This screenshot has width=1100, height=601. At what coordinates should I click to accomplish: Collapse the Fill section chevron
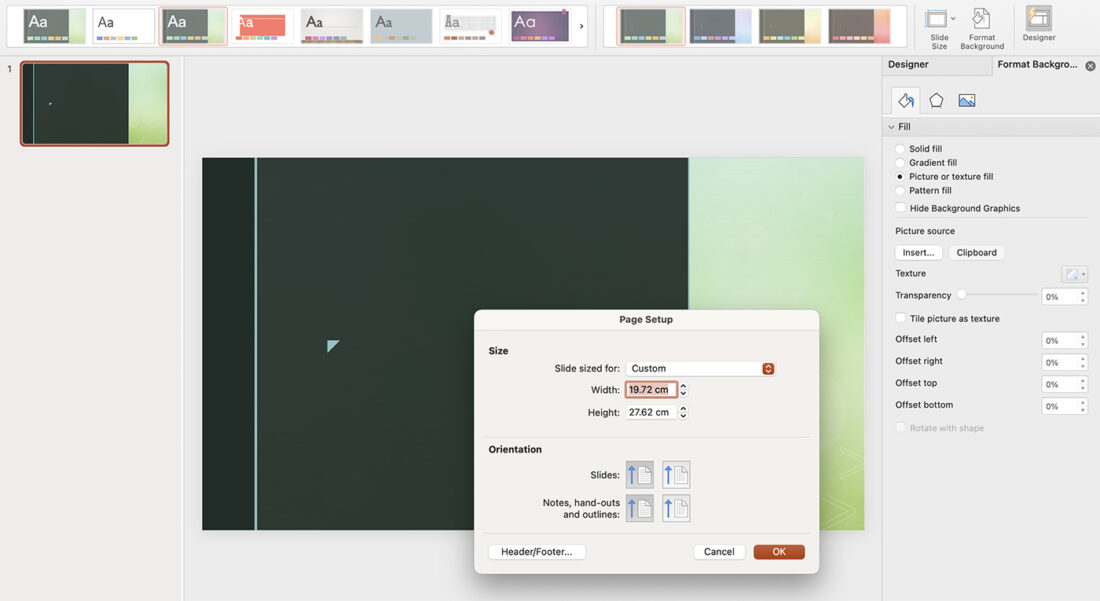(891, 126)
